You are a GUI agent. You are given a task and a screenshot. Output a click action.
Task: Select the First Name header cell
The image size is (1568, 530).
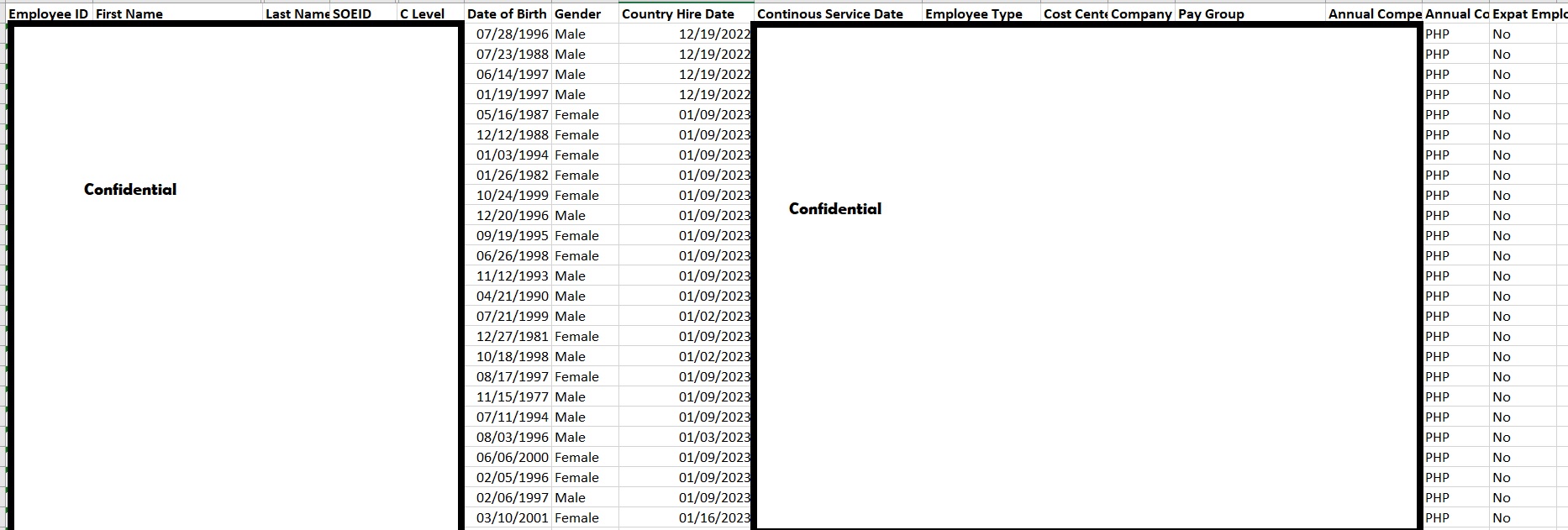pos(129,13)
